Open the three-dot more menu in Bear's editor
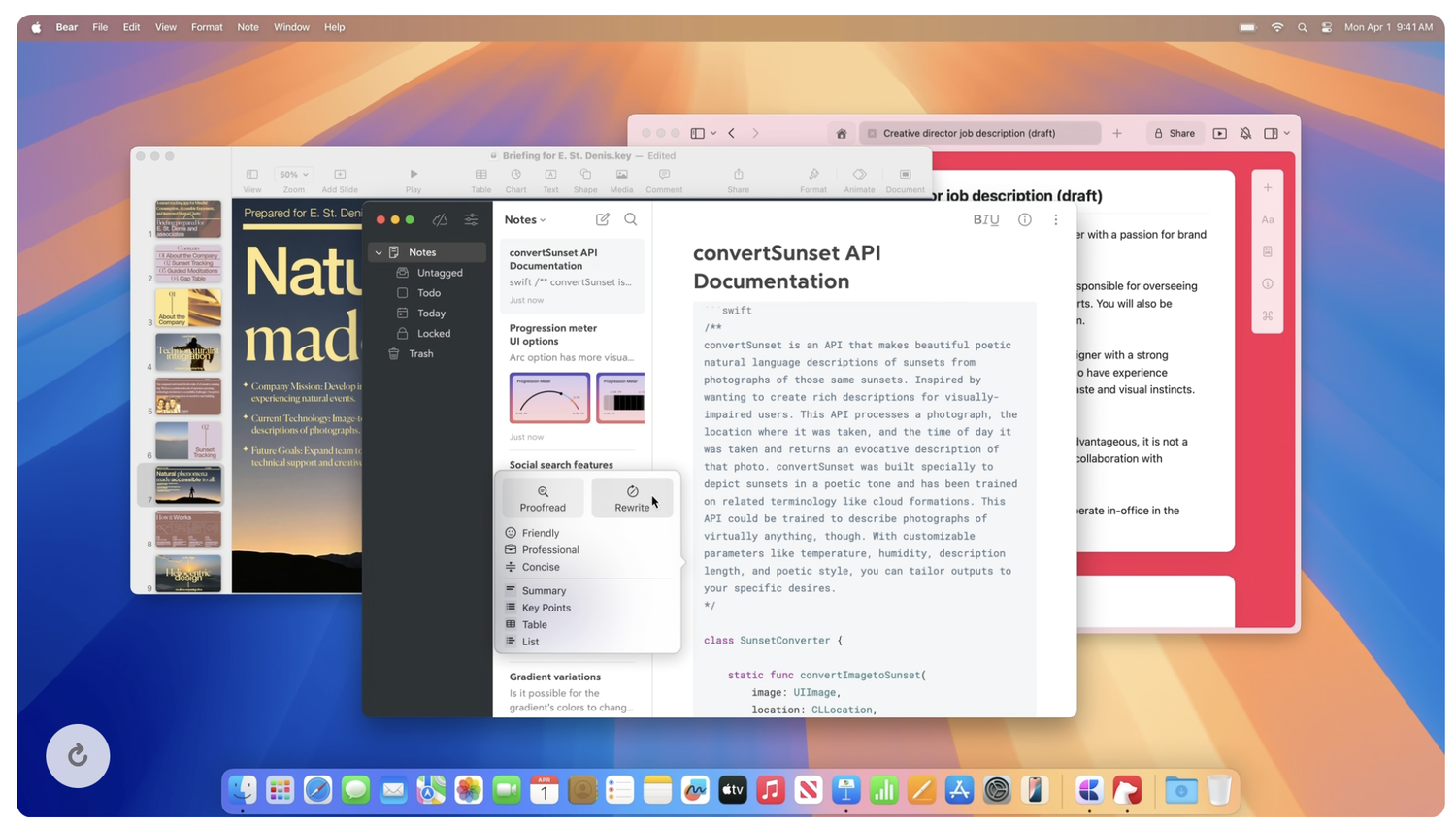Viewport: 1456px width, 826px height. click(1056, 220)
